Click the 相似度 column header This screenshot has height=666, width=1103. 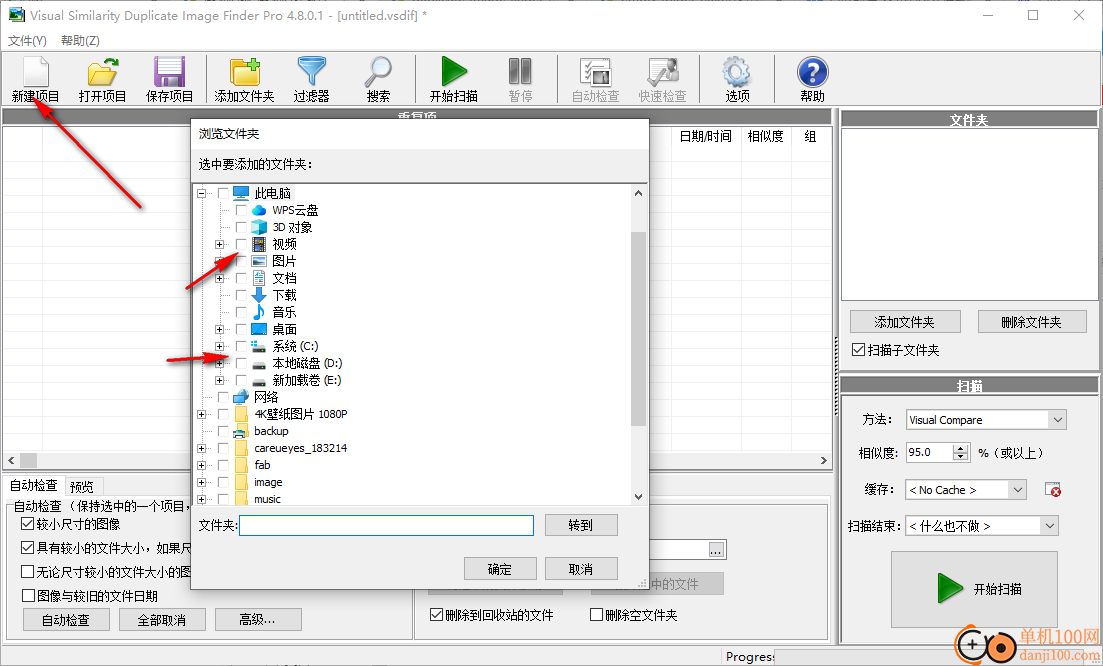click(765, 136)
